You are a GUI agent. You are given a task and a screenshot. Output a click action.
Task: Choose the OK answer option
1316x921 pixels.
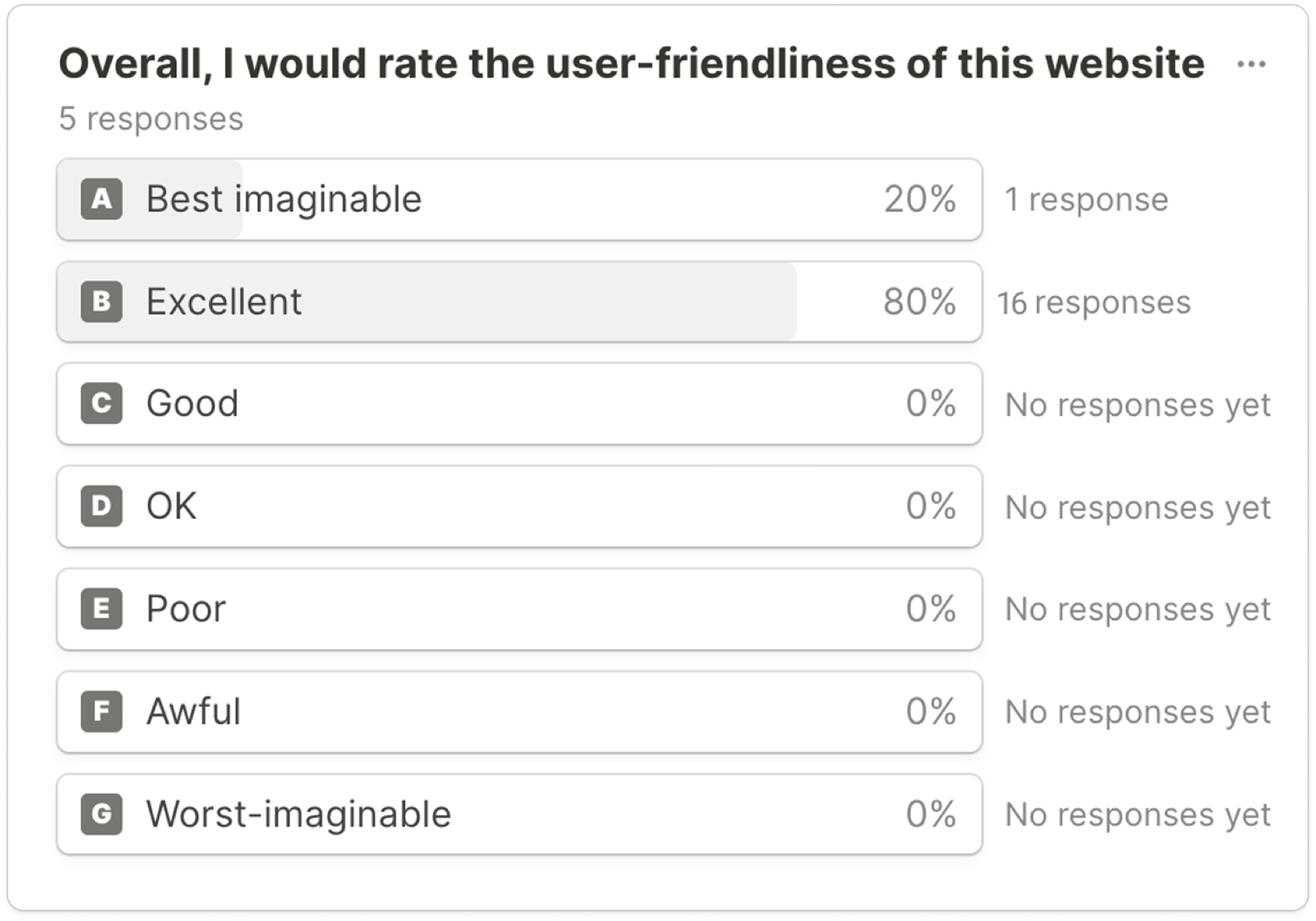pos(519,506)
